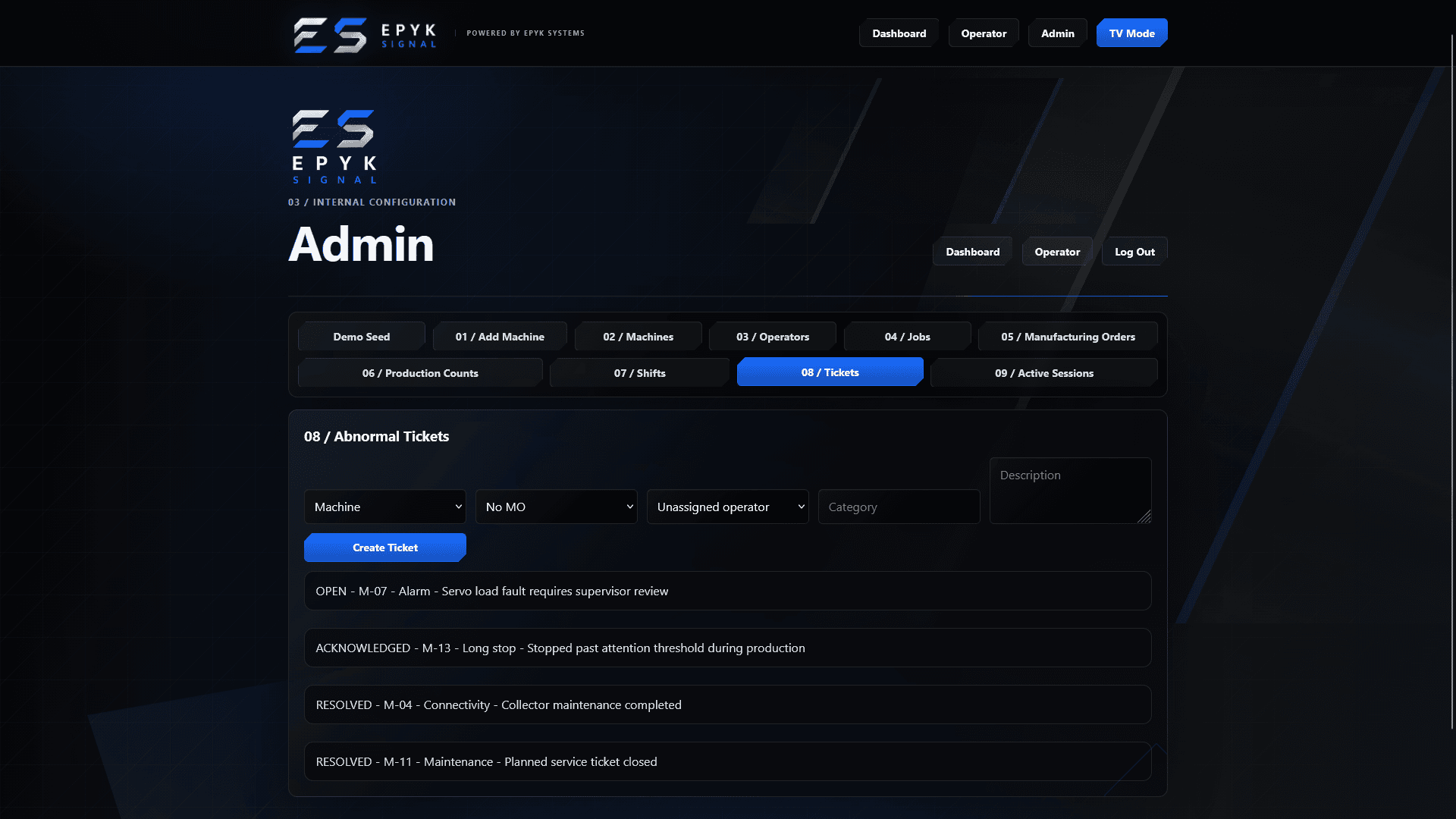Log Out of the admin panel

click(1134, 252)
